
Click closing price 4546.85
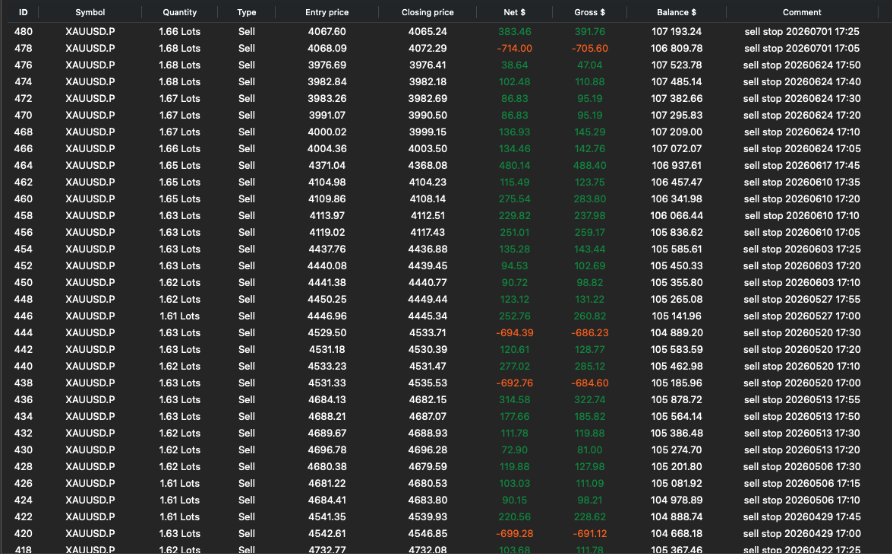(427, 534)
